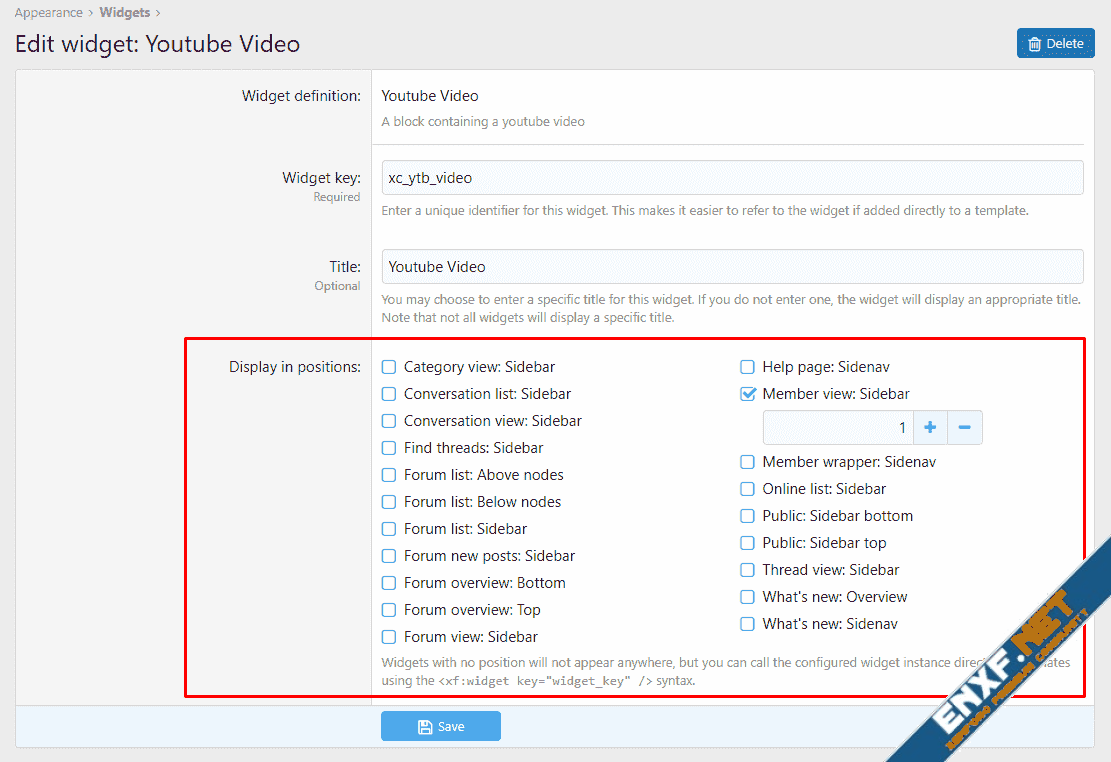Tick Find threads: Sidebar checkbox
Screen dimensions: 1111x762
(389, 448)
